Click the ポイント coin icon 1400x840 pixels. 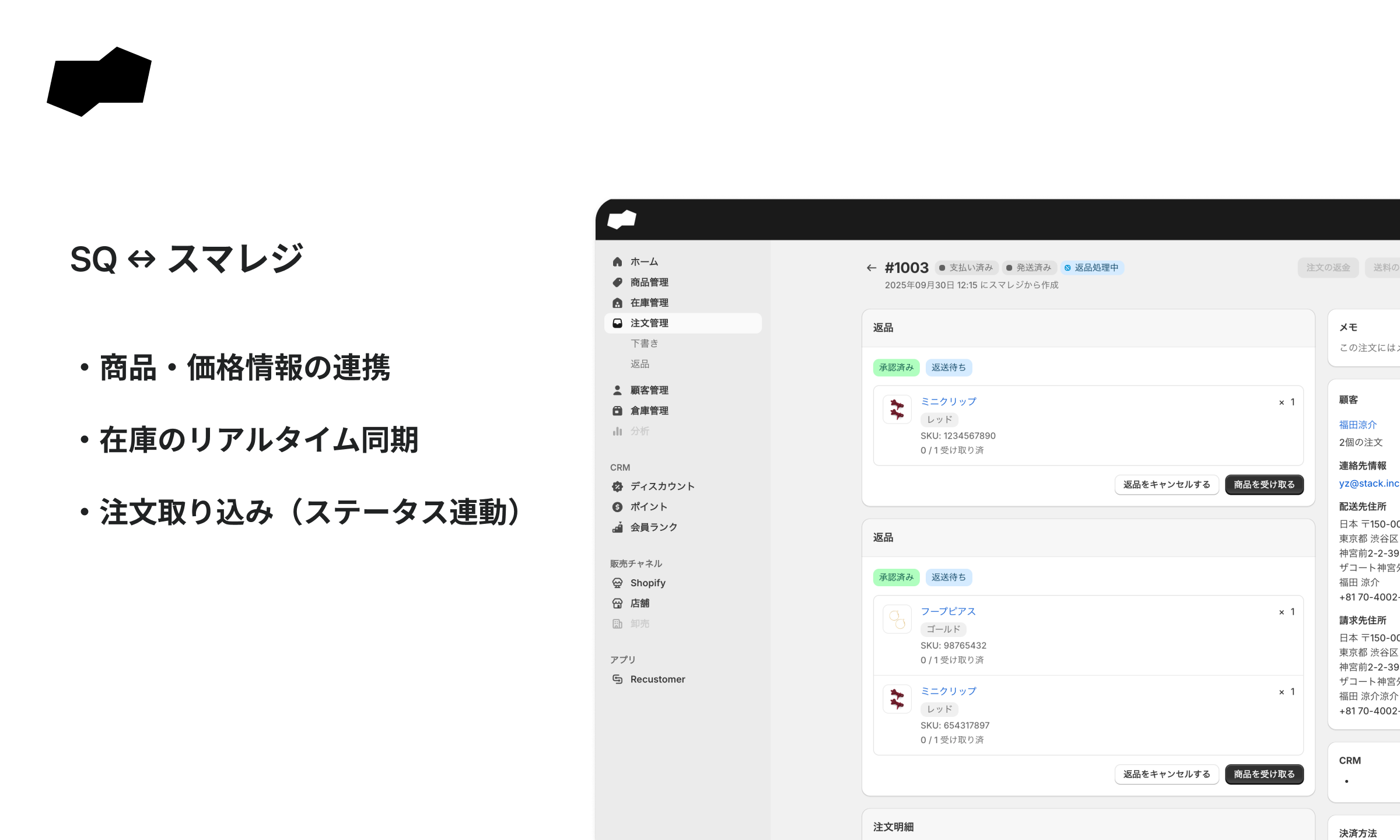coord(617,507)
